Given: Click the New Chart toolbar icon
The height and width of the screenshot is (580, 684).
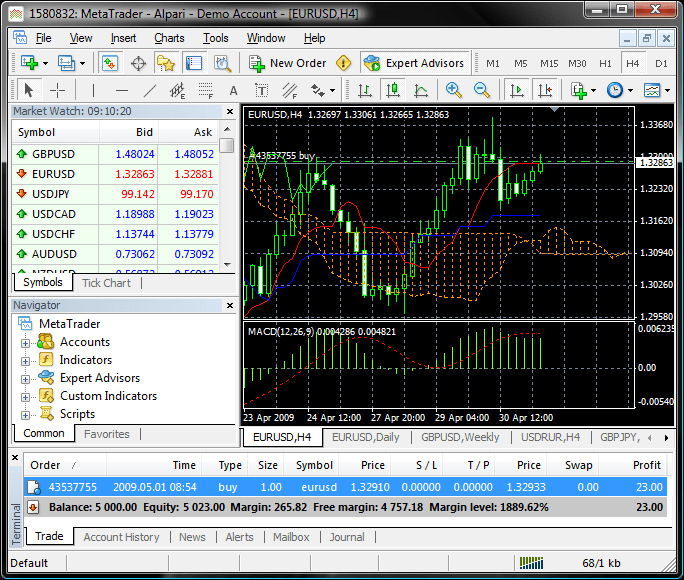Looking at the screenshot, I should [x=30, y=63].
